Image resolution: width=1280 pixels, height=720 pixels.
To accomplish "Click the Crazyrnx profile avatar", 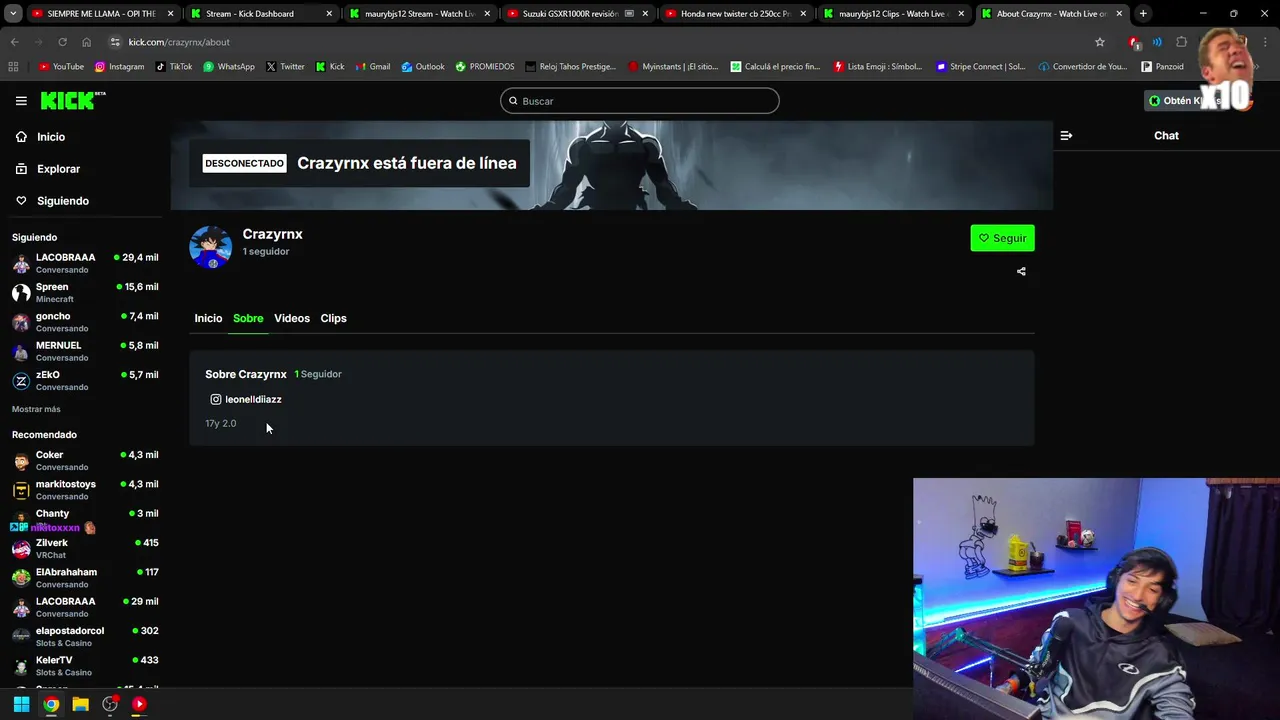I will click(211, 246).
